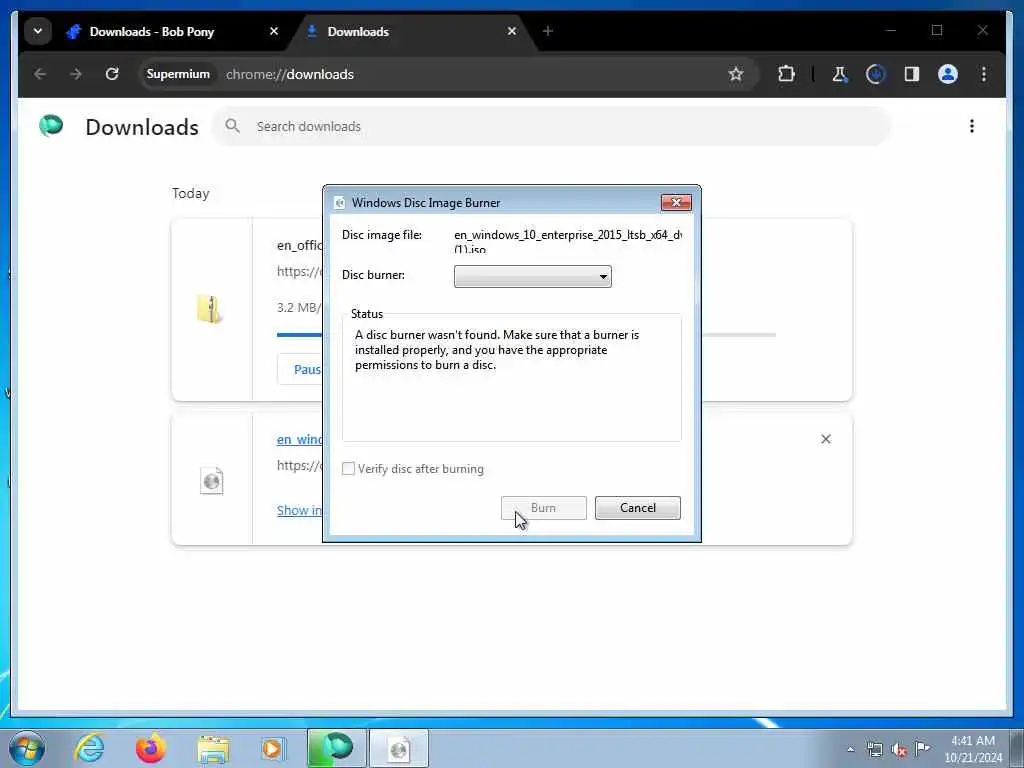1024x768 pixels.
Task: Focus the Search downloads field
Action: pos(551,126)
